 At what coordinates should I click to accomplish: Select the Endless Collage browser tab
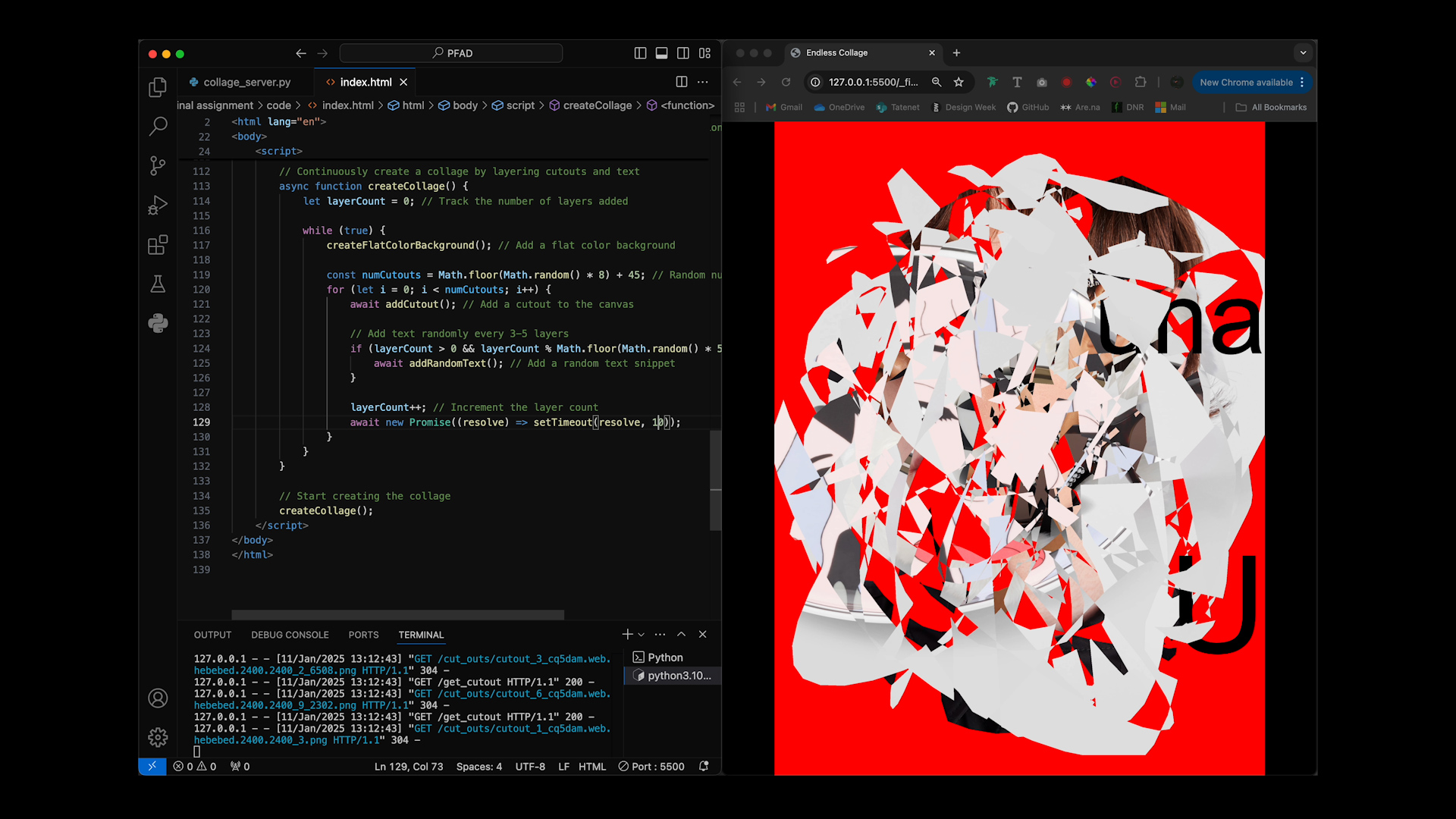tap(863, 53)
